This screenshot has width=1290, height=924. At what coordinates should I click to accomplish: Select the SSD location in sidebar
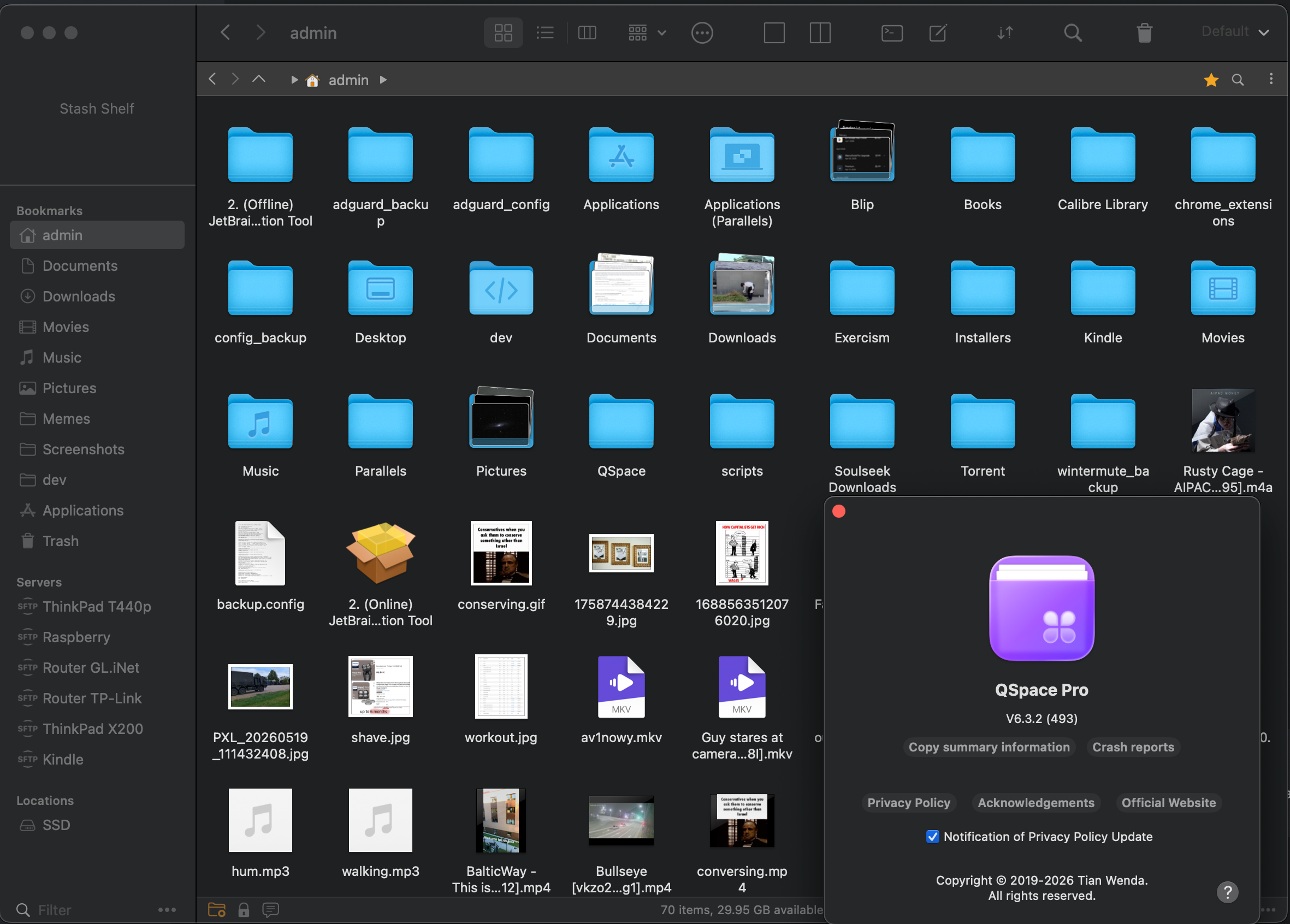tap(97, 825)
